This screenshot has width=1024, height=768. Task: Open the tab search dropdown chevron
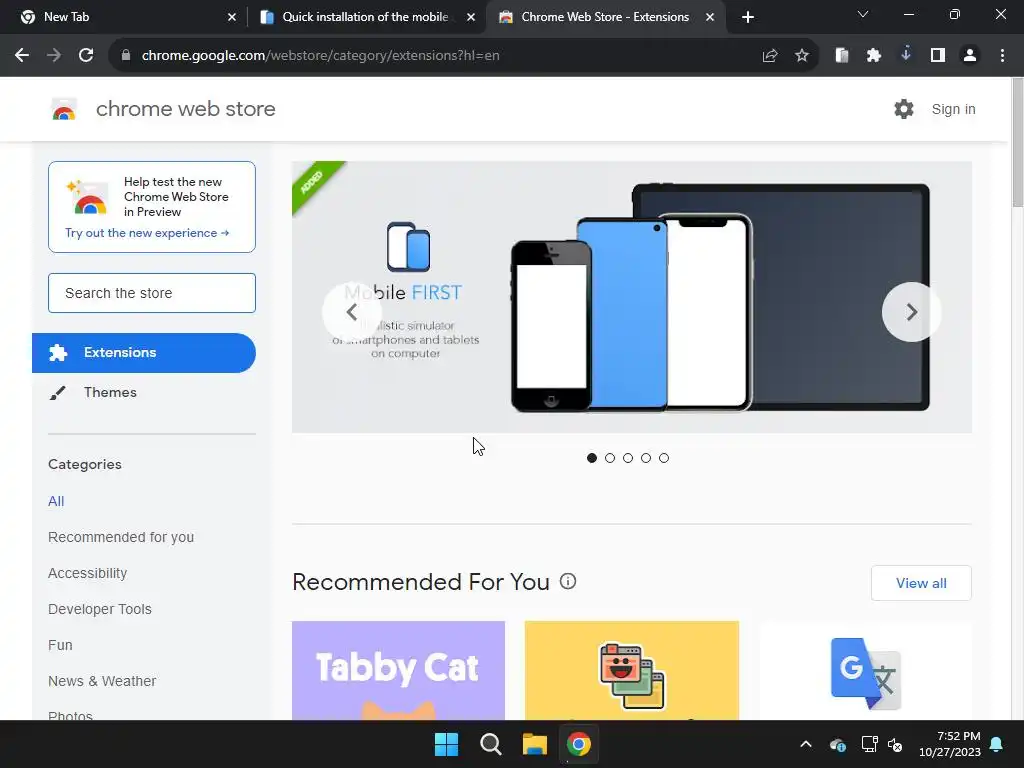(x=863, y=14)
